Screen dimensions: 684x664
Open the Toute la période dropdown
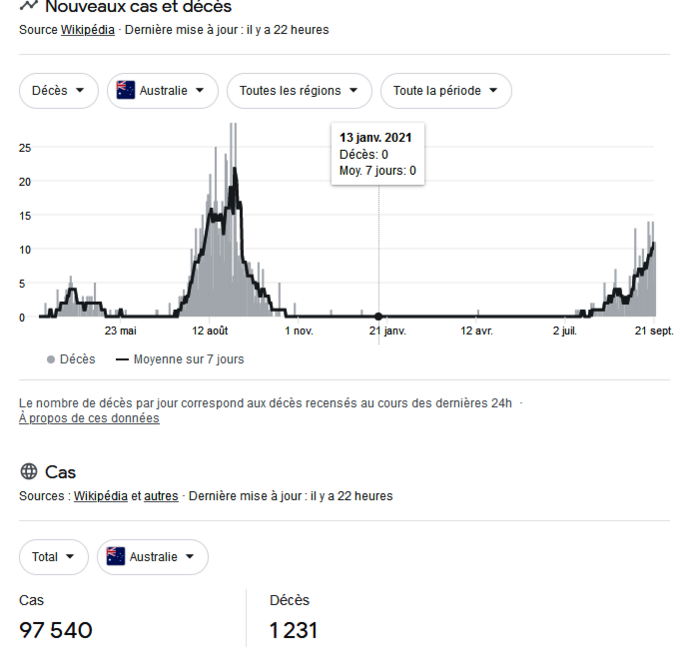445,90
